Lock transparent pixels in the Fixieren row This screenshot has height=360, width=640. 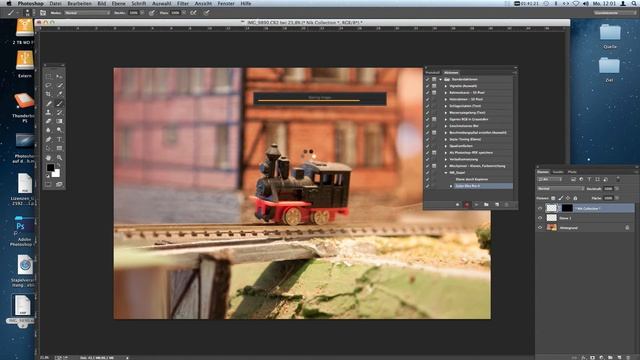553,198
